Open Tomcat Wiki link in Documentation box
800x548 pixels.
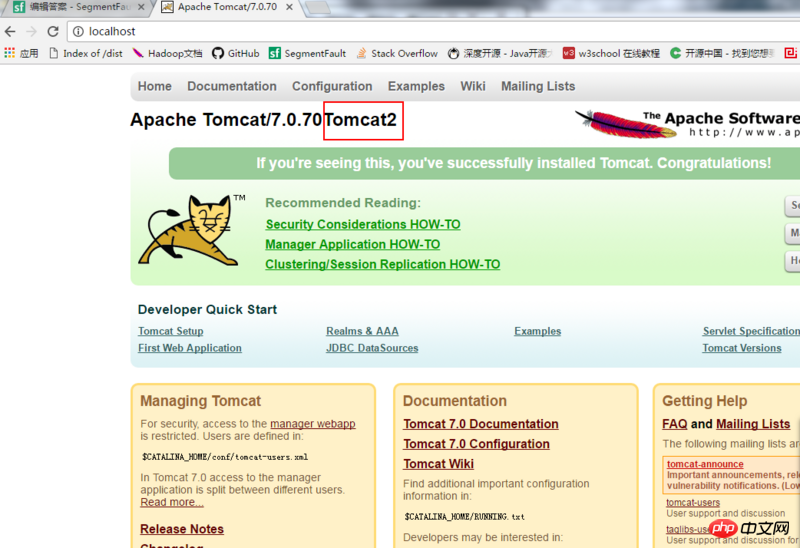tap(438, 464)
